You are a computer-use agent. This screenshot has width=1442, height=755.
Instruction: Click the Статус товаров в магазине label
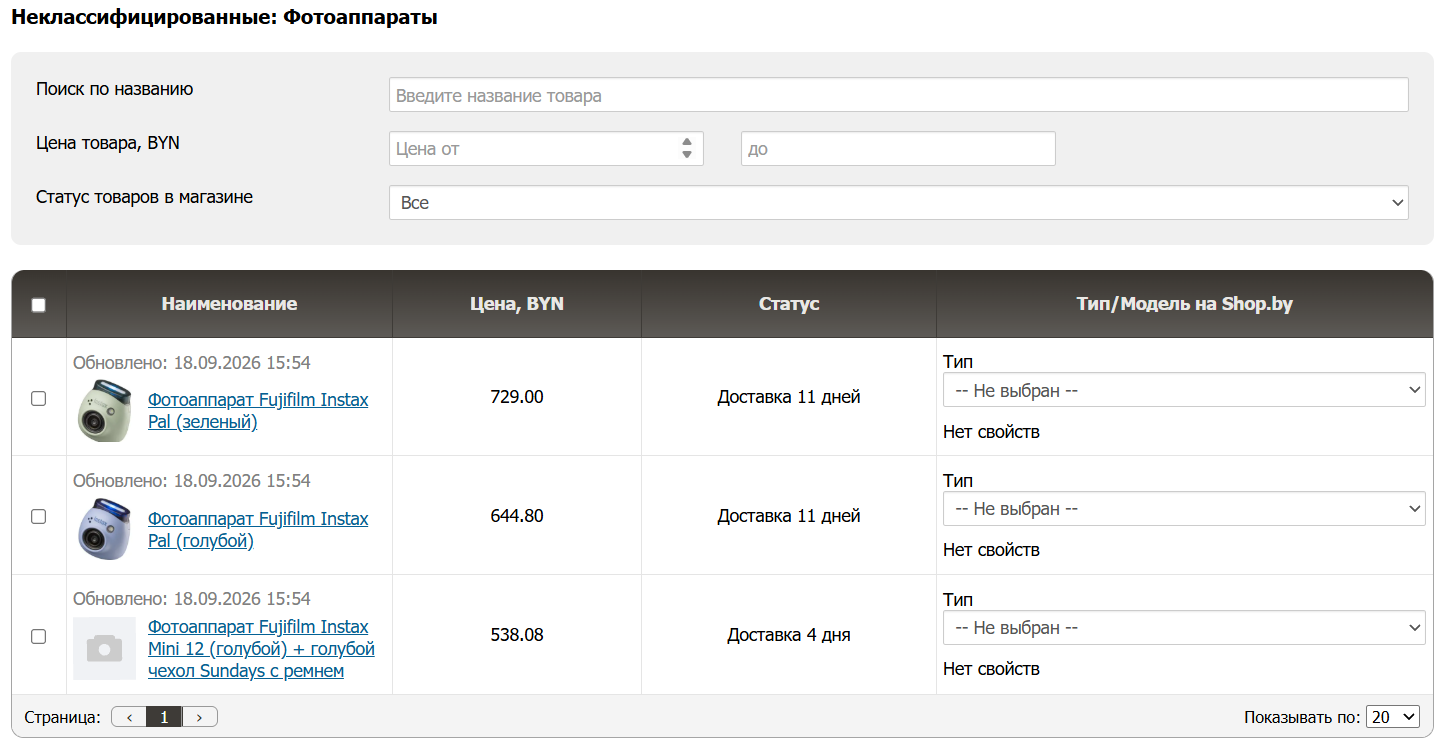(144, 197)
